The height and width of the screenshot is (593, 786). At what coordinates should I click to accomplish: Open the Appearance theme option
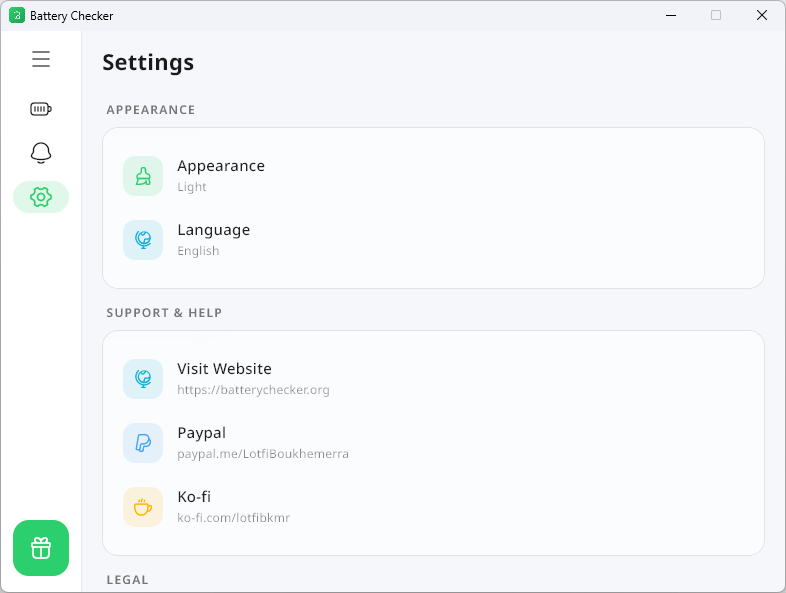[433, 176]
